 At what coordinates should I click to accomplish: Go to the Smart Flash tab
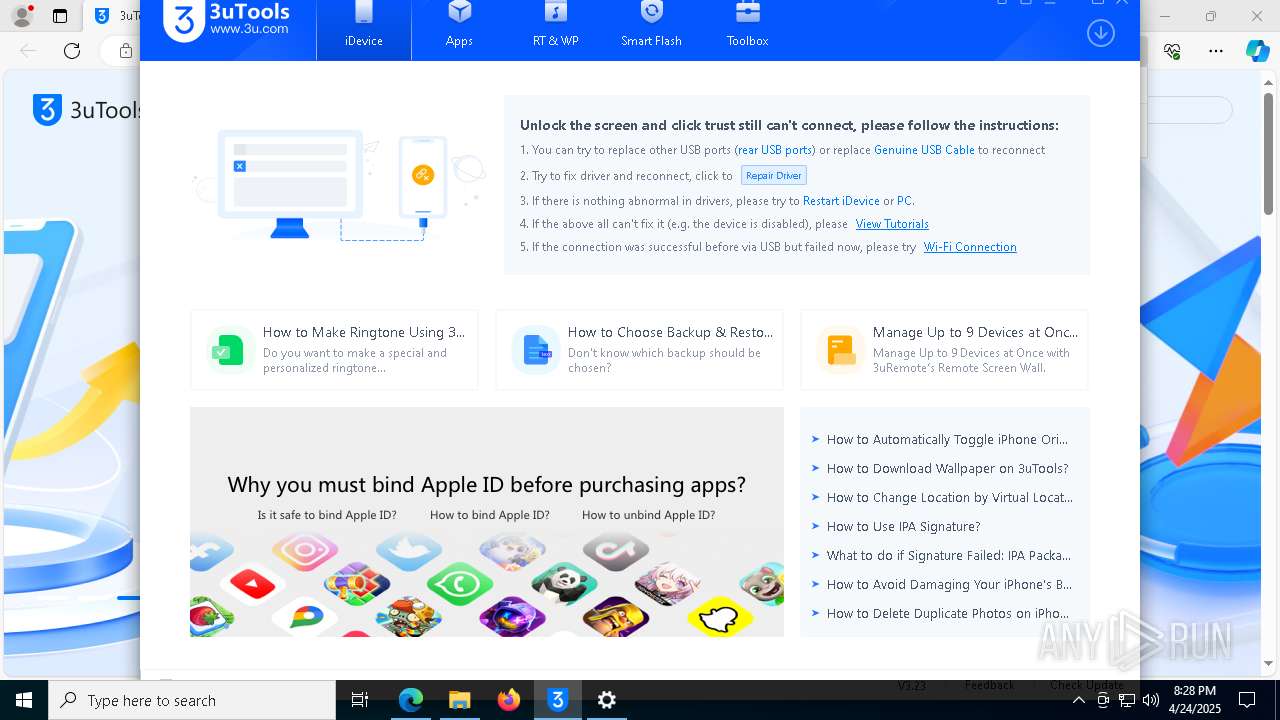pos(651,28)
